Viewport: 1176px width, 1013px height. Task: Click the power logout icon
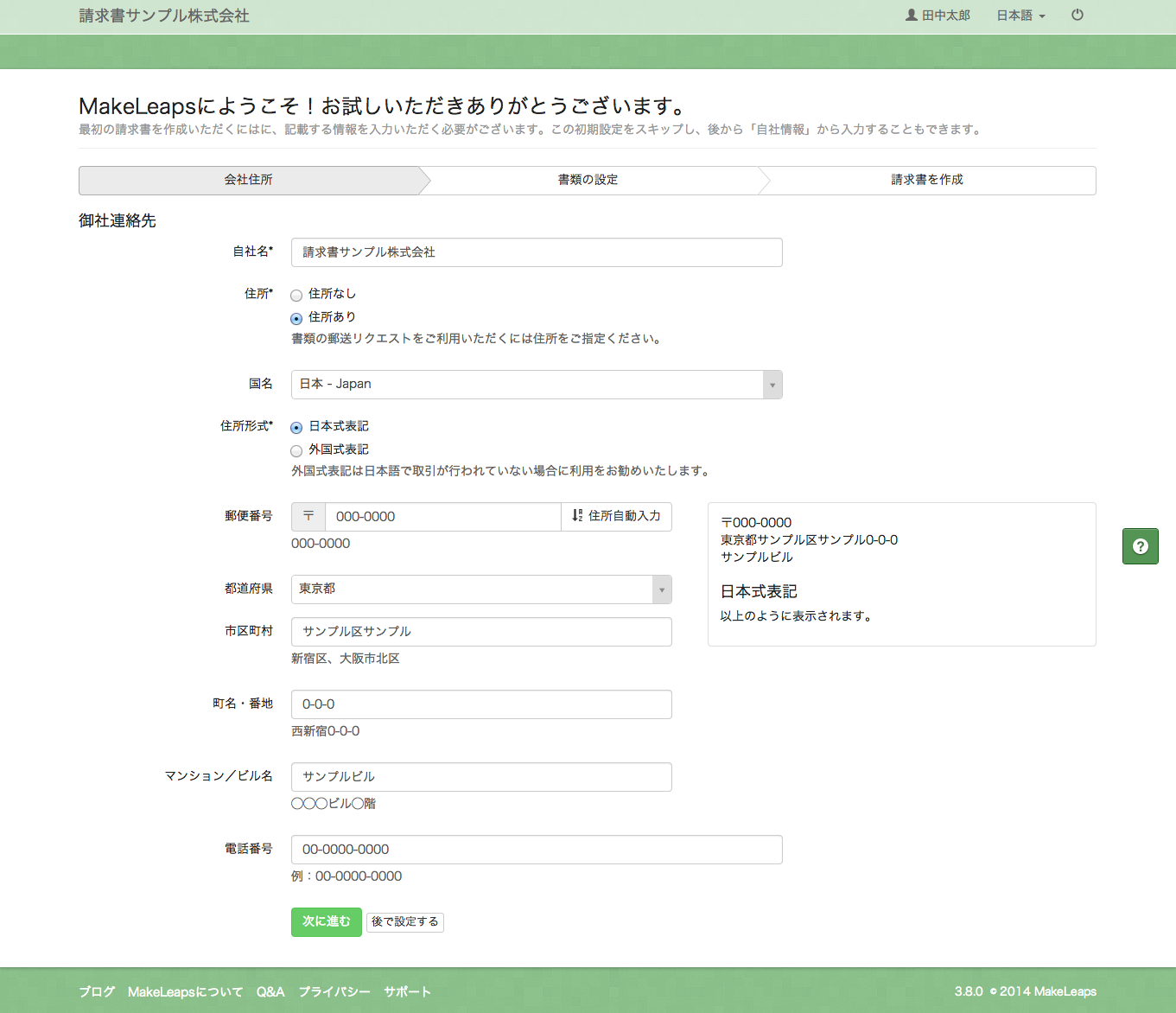coord(1077,15)
